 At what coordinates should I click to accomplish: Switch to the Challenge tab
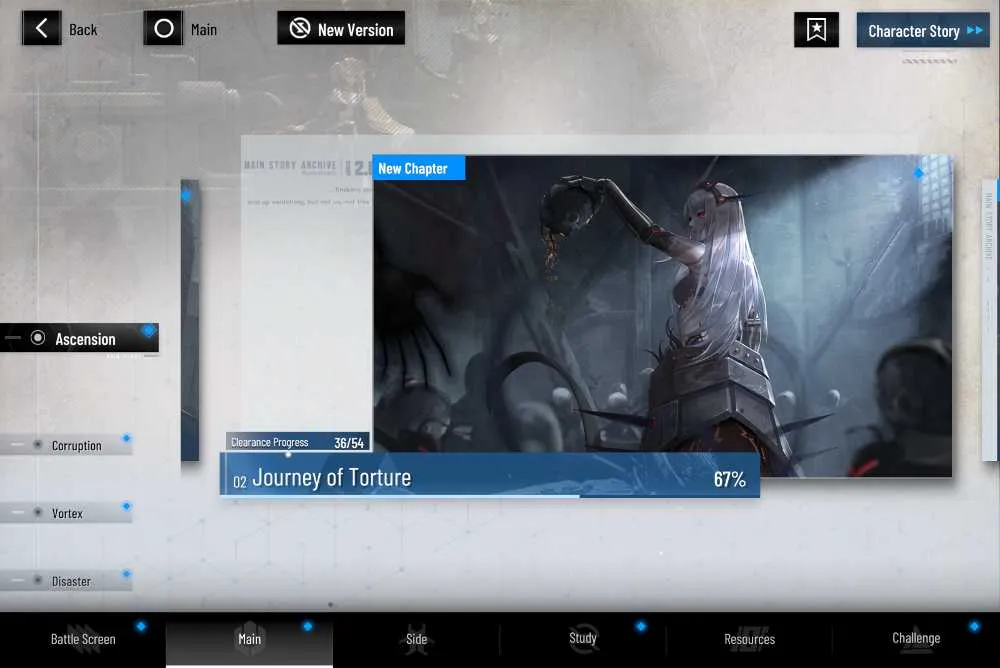coord(916,639)
